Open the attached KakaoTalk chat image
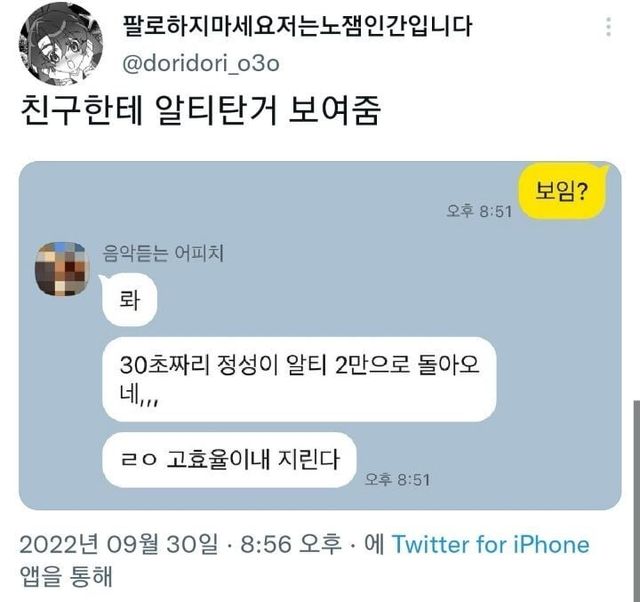 (x=320, y=335)
